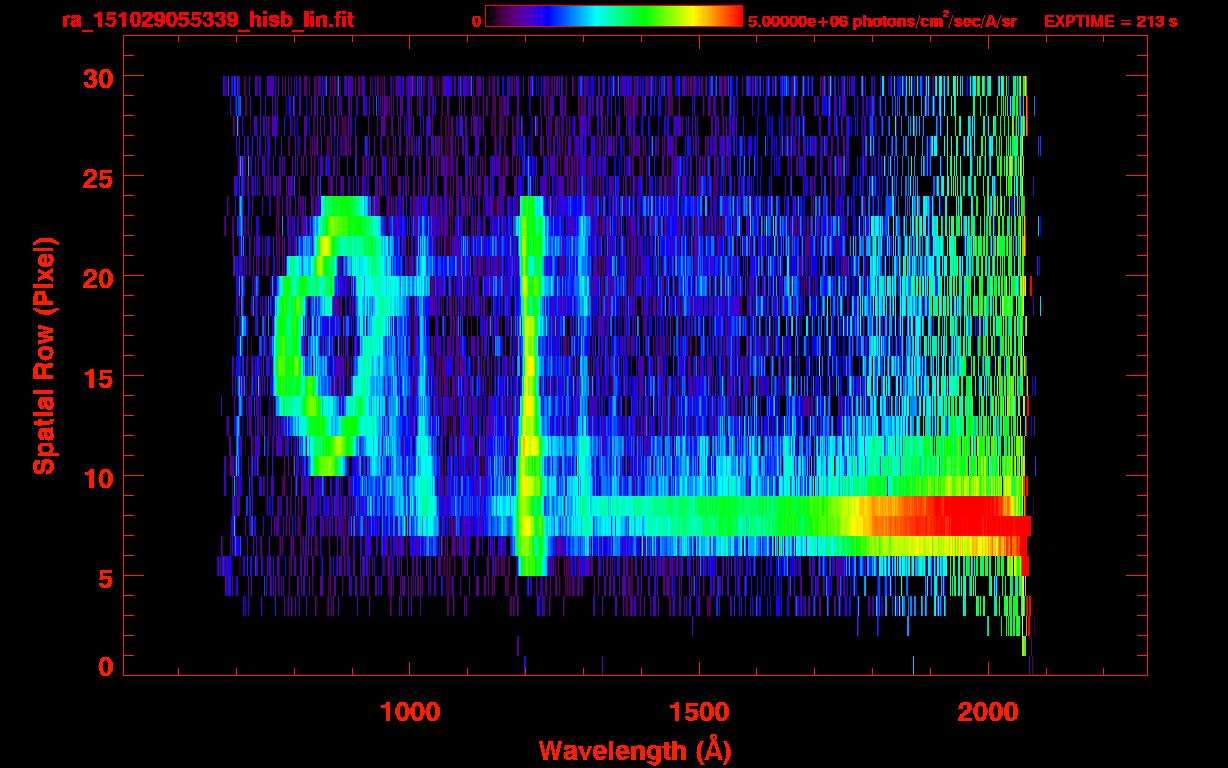Click the y-axis tick label 0
Image resolution: width=1228 pixels, height=768 pixels.
(x=104, y=666)
